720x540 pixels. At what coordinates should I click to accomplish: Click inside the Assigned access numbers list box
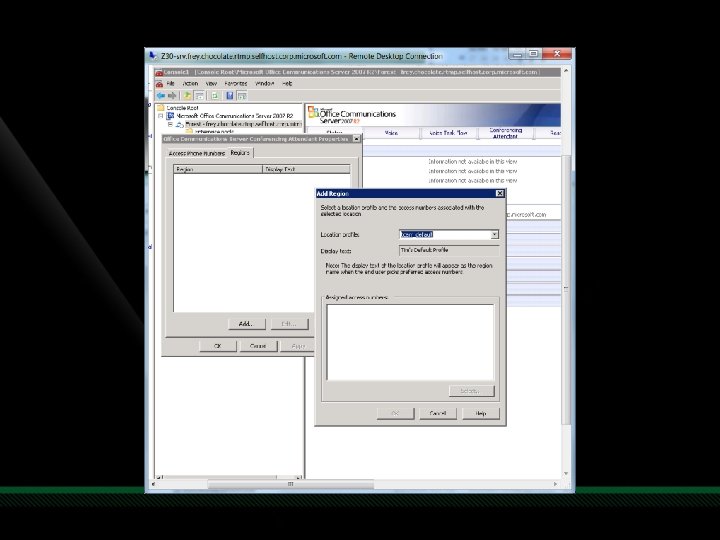(411, 342)
